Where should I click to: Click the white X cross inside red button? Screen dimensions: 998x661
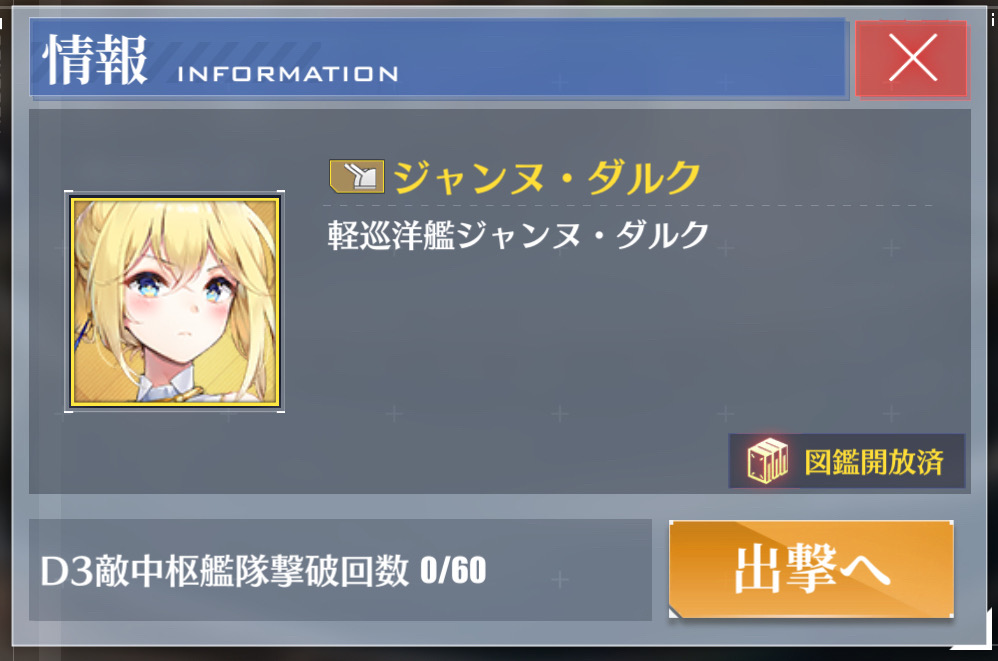click(x=913, y=58)
